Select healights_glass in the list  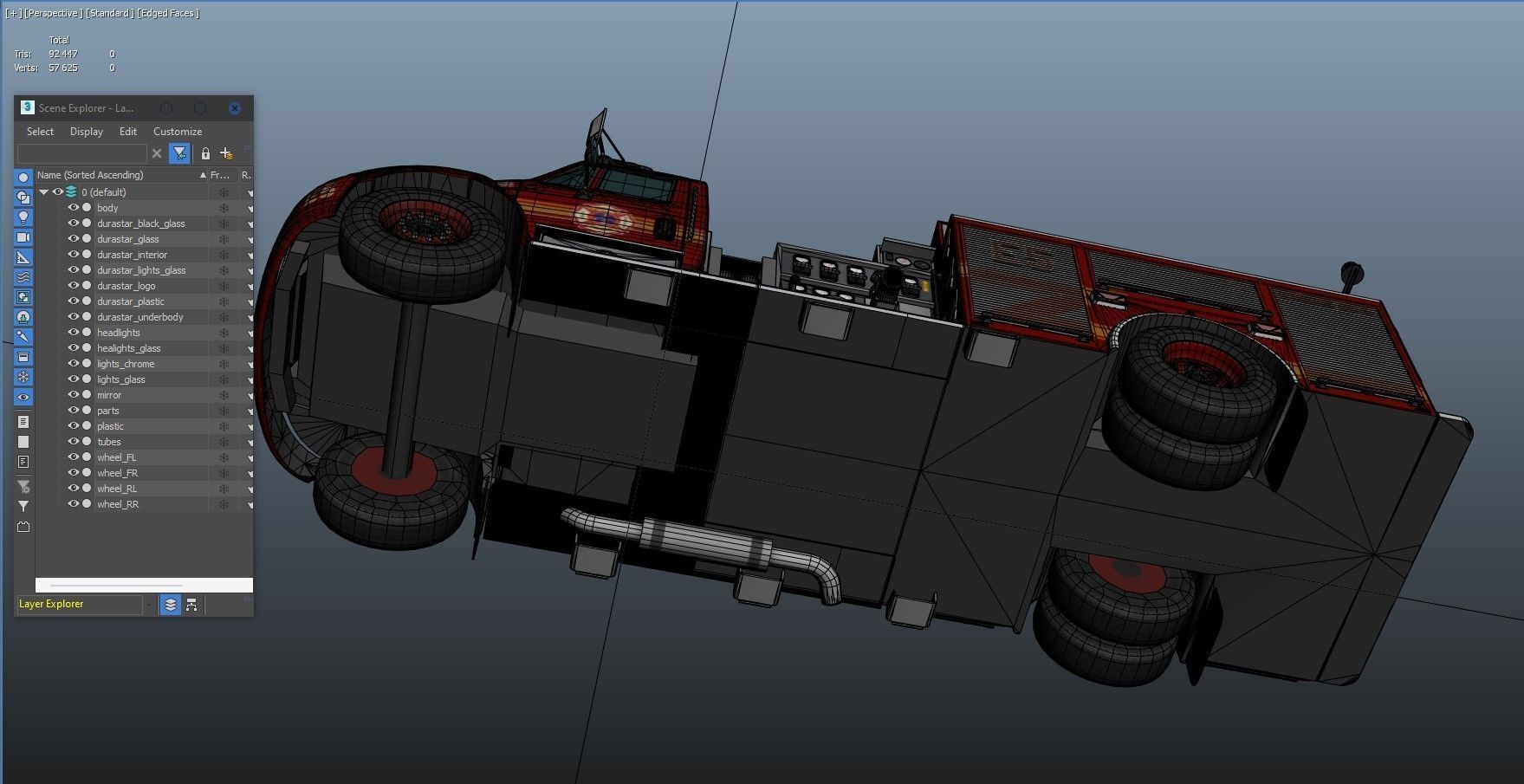[x=129, y=348]
